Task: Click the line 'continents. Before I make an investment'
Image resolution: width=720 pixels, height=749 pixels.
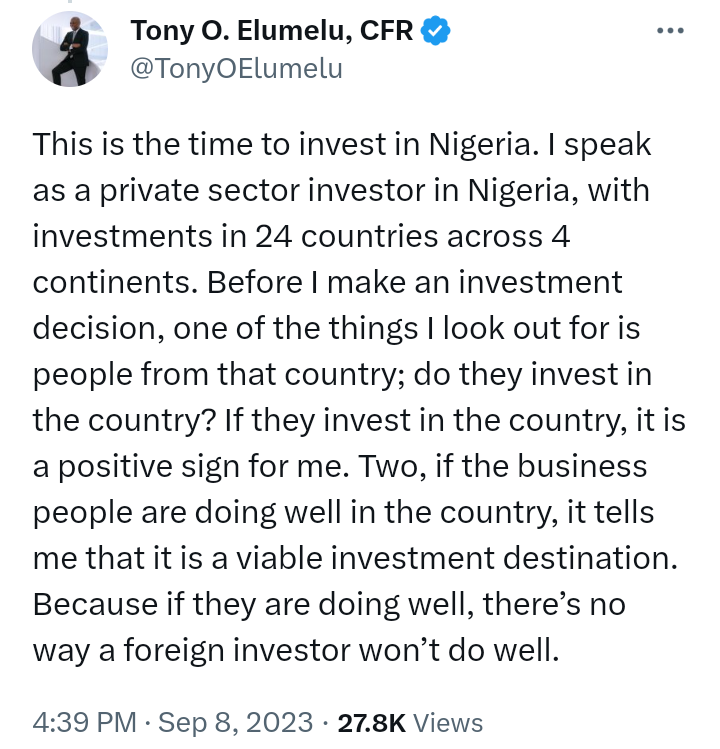Action: (x=327, y=282)
